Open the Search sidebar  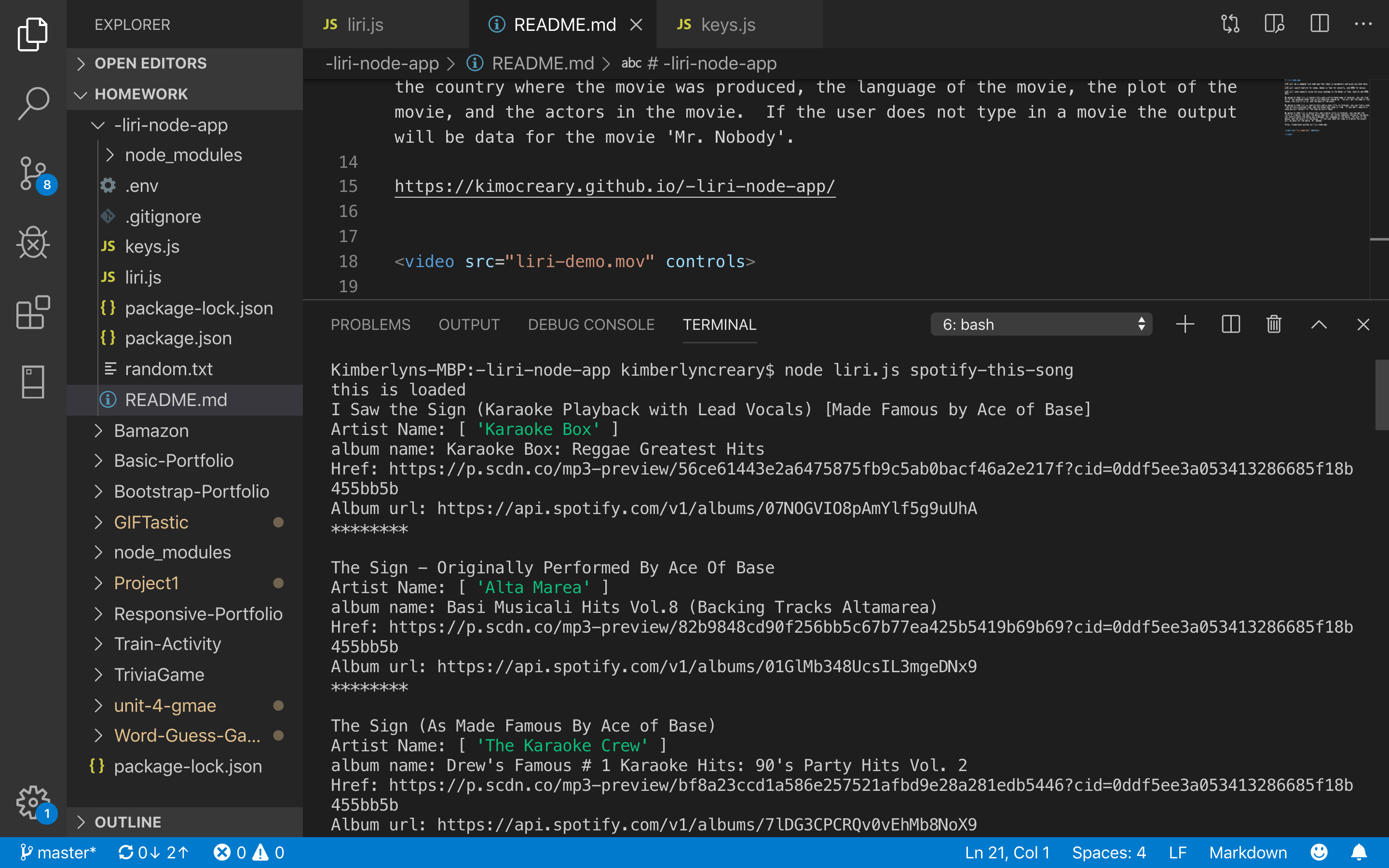coord(33,103)
